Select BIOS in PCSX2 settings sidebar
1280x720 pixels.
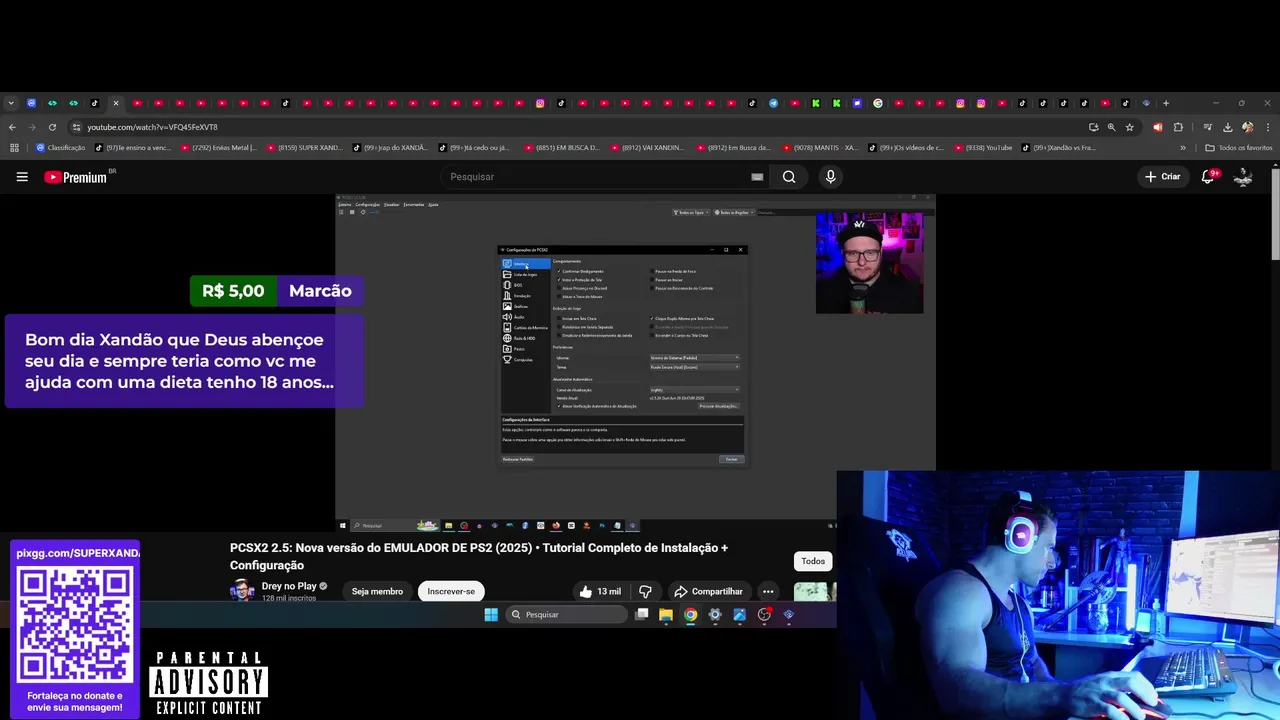[525, 285]
